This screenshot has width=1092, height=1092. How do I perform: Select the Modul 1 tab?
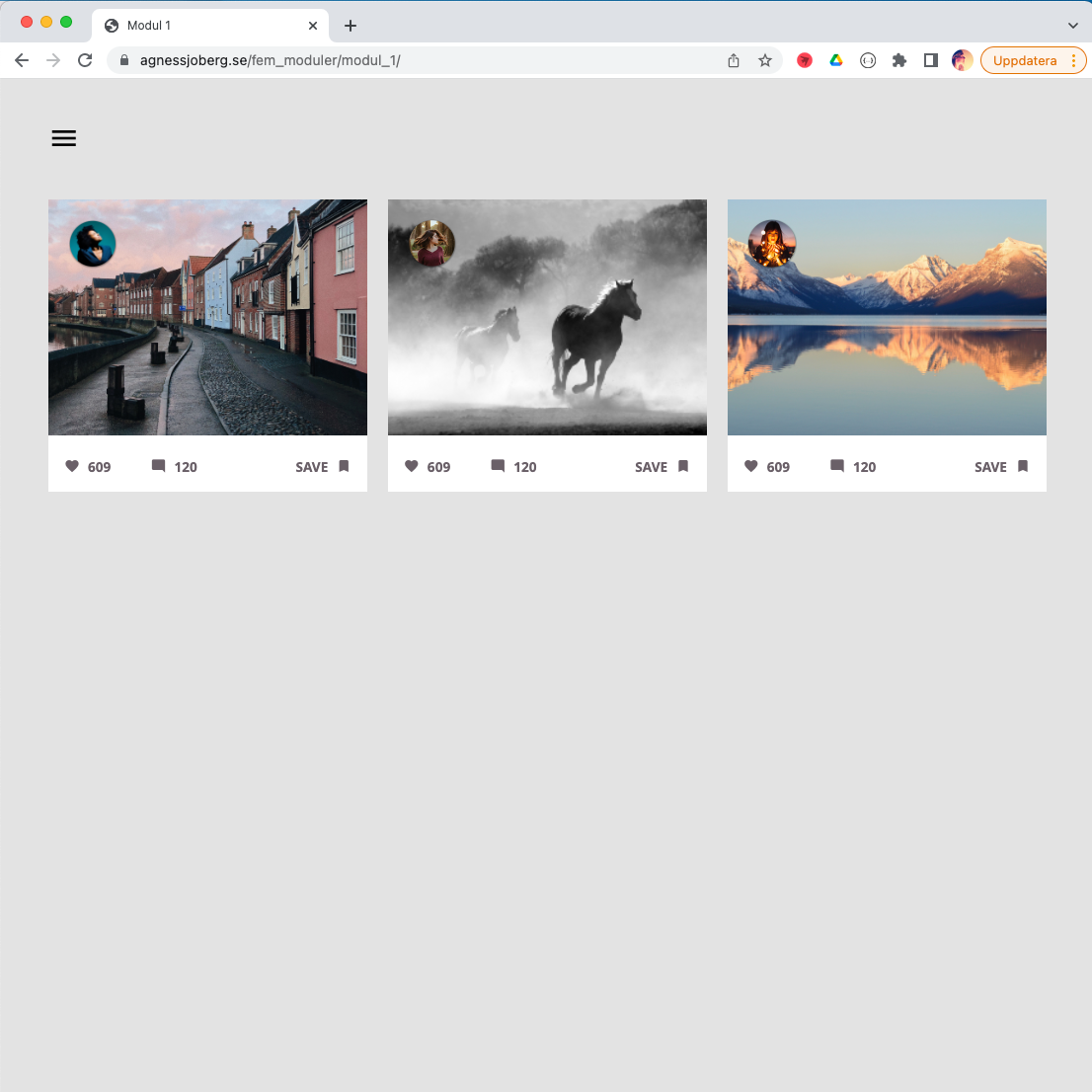tap(209, 26)
